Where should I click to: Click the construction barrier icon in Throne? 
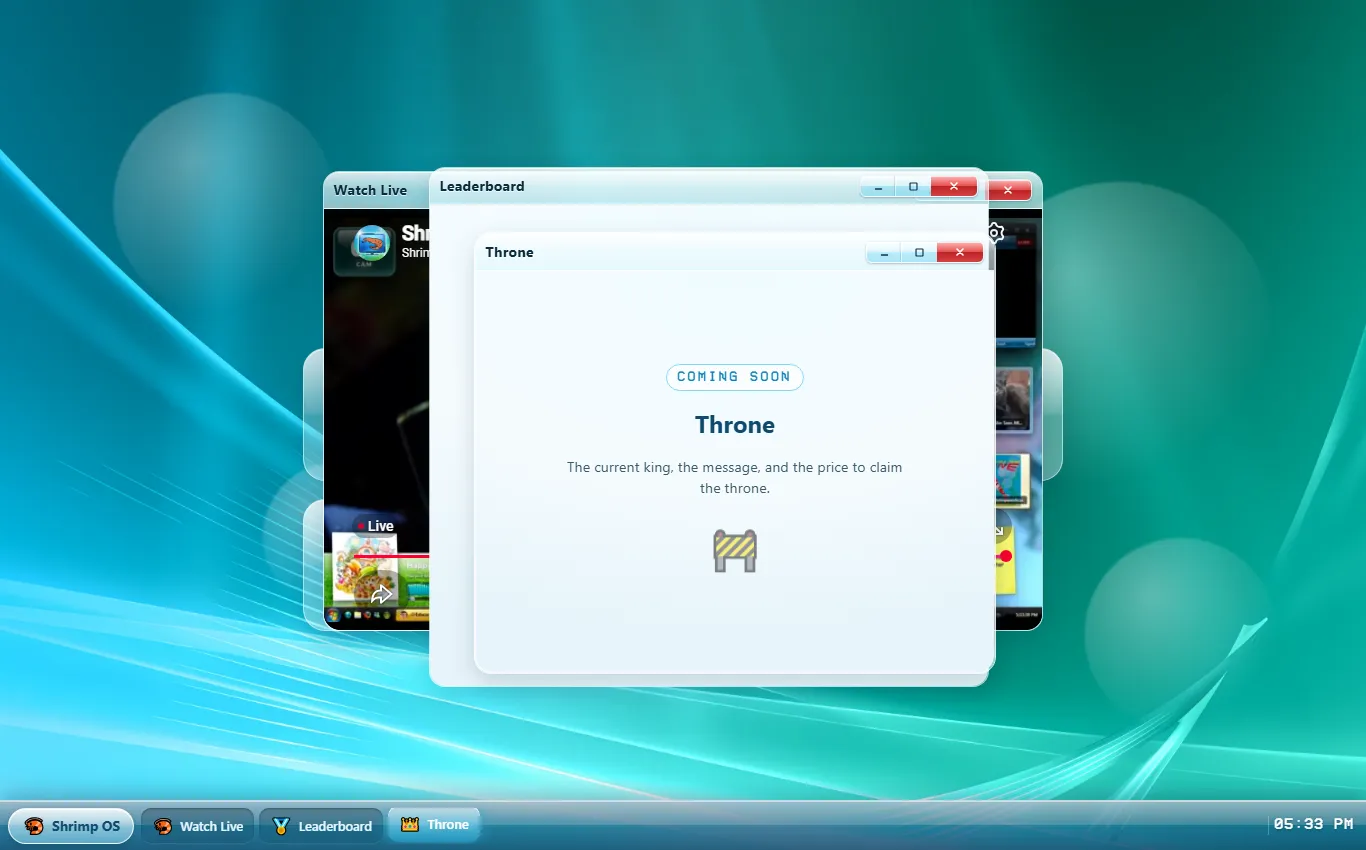(x=735, y=551)
